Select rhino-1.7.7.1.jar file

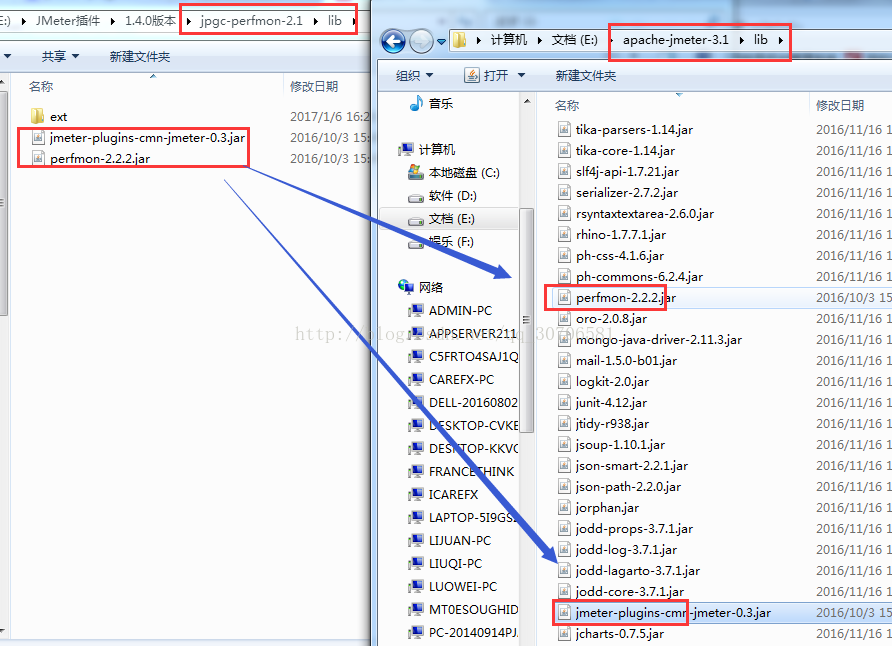point(612,235)
